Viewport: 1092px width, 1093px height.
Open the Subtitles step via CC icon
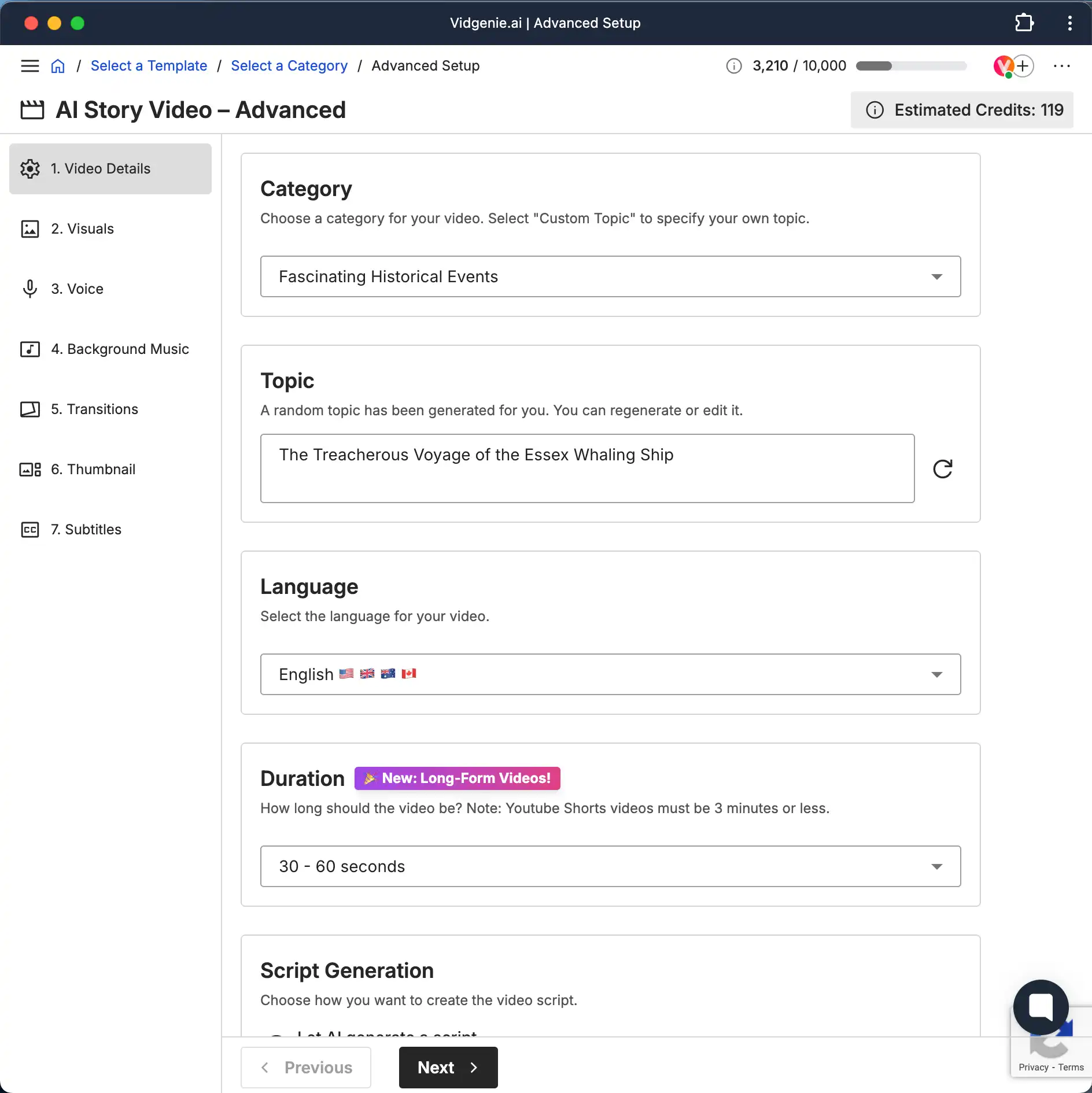[x=30, y=529]
